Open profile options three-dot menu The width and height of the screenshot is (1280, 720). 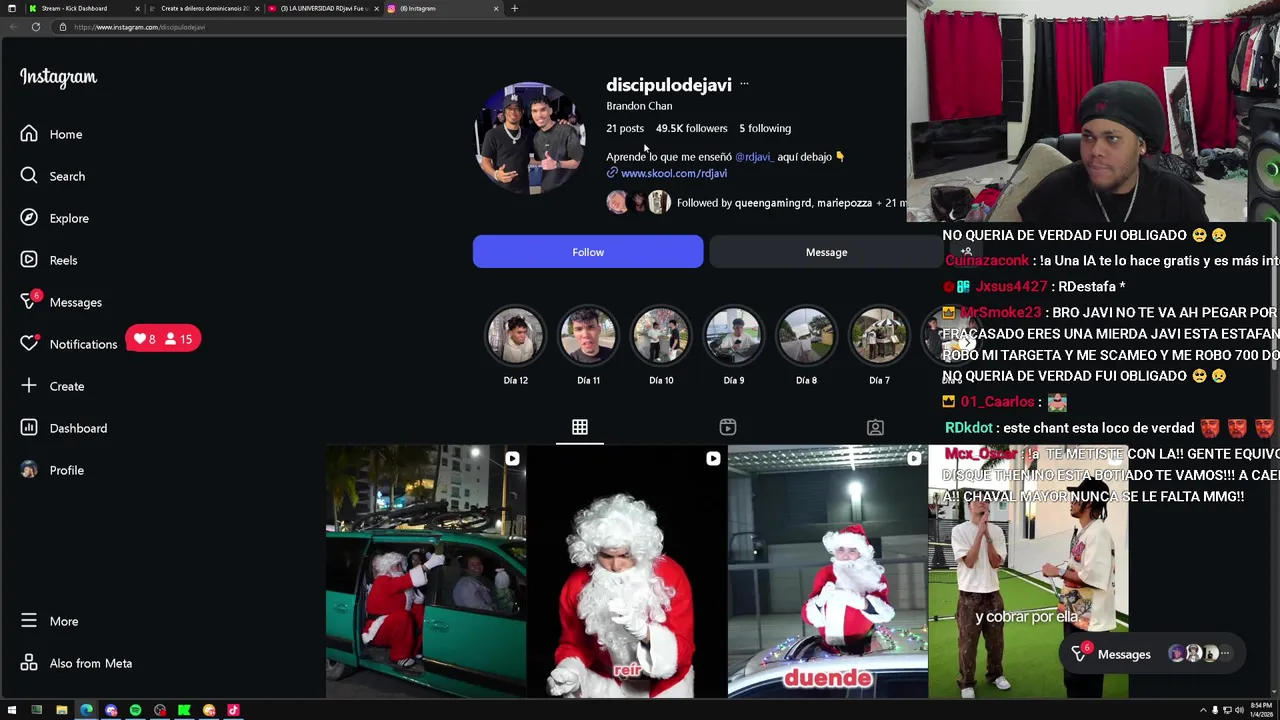[x=744, y=84]
